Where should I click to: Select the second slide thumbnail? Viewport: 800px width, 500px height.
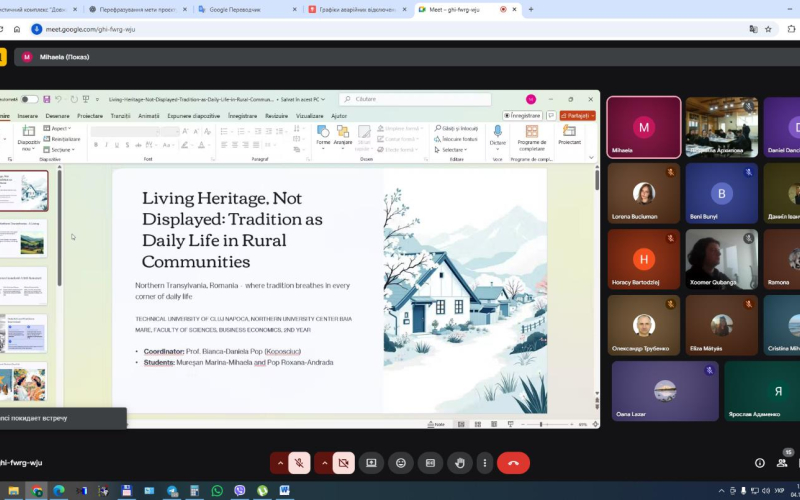coord(25,238)
